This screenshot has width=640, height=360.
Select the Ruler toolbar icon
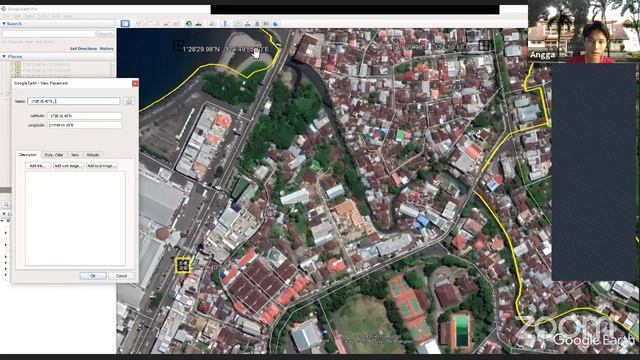point(225,23)
